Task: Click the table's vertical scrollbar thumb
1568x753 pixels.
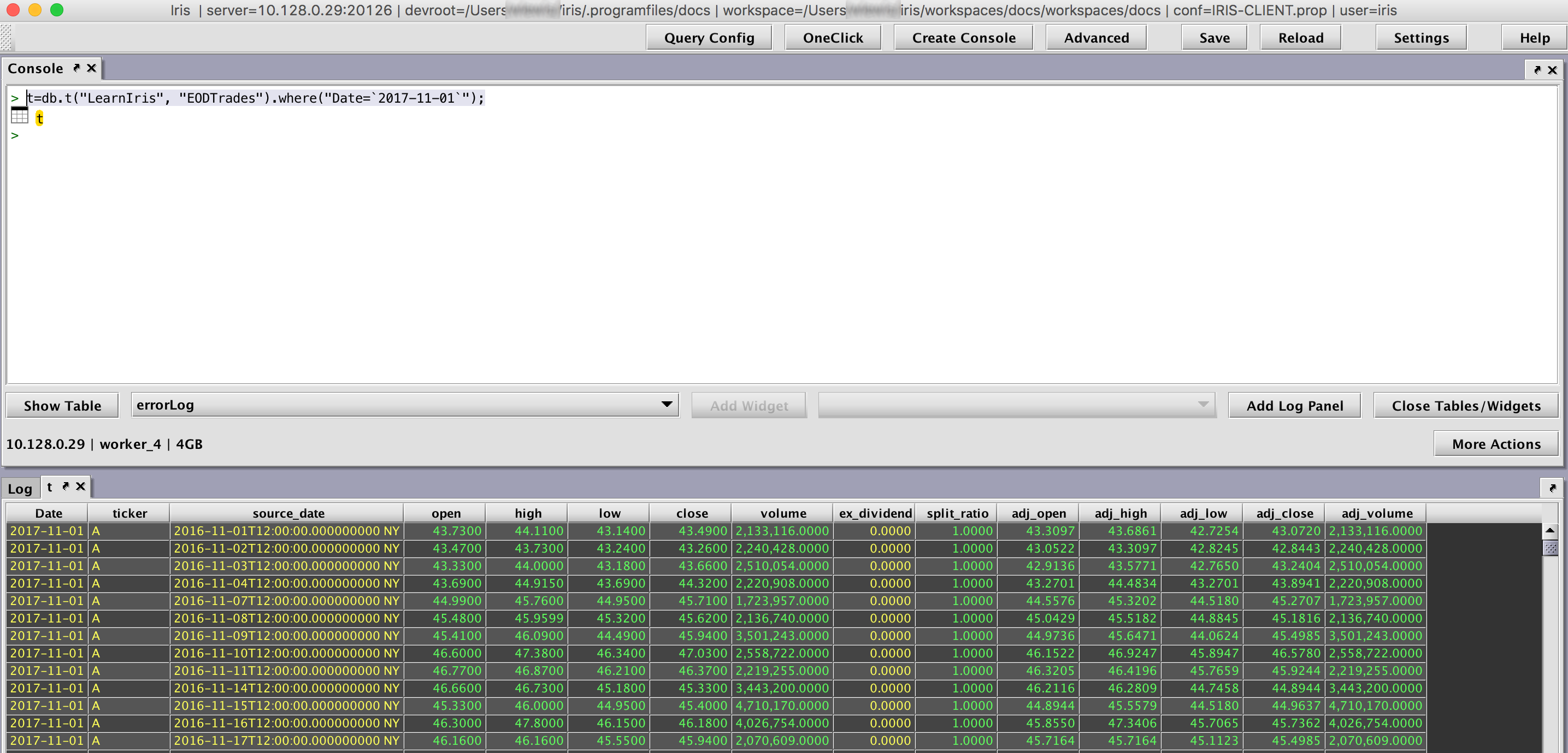Action: click(x=1550, y=548)
